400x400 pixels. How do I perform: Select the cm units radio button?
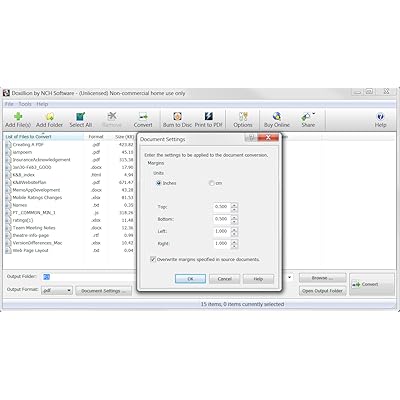click(x=211, y=183)
